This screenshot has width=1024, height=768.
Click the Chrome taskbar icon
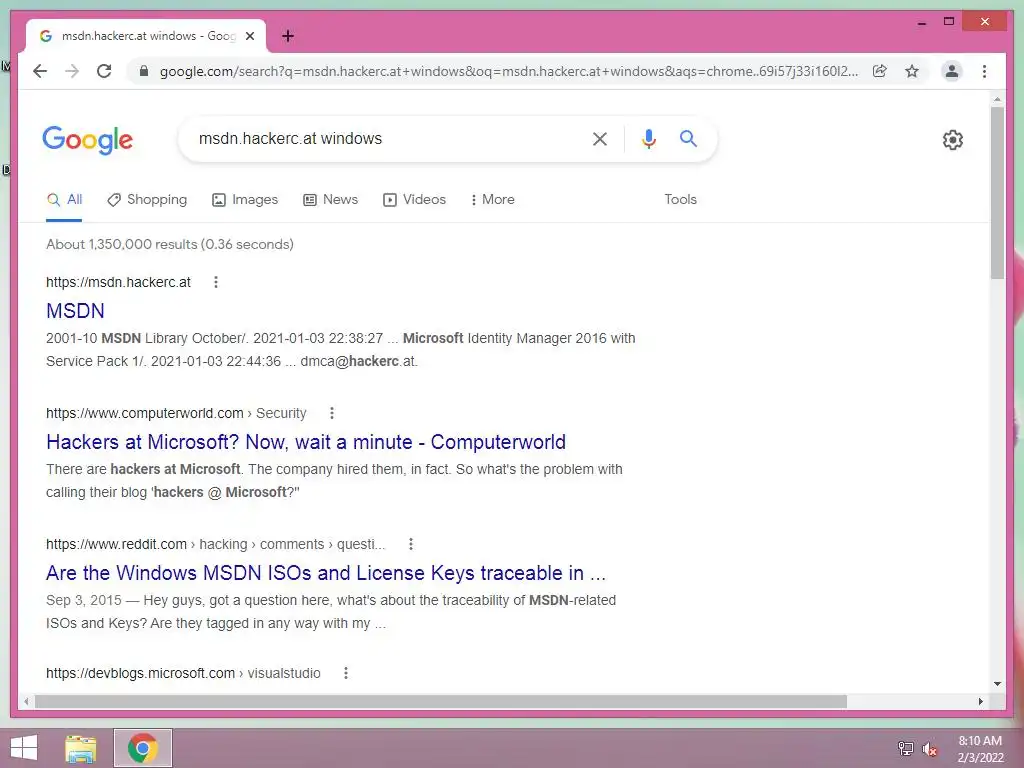(x=143, y=748)
